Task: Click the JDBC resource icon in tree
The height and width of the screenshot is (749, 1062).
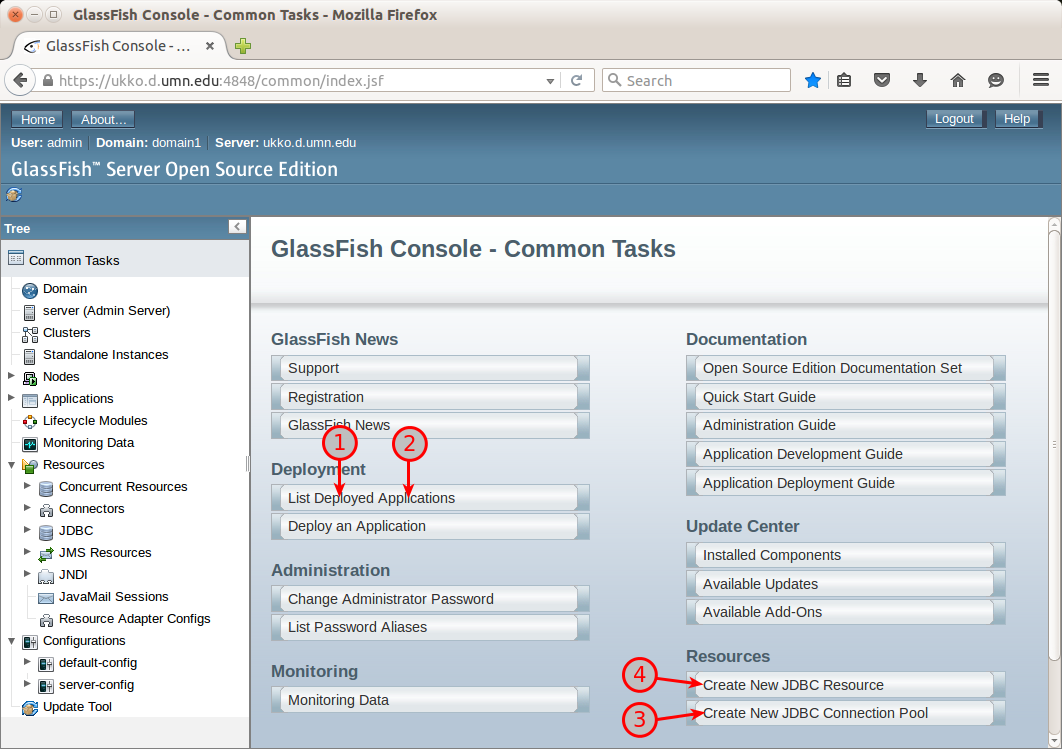Action: (46, 531)
